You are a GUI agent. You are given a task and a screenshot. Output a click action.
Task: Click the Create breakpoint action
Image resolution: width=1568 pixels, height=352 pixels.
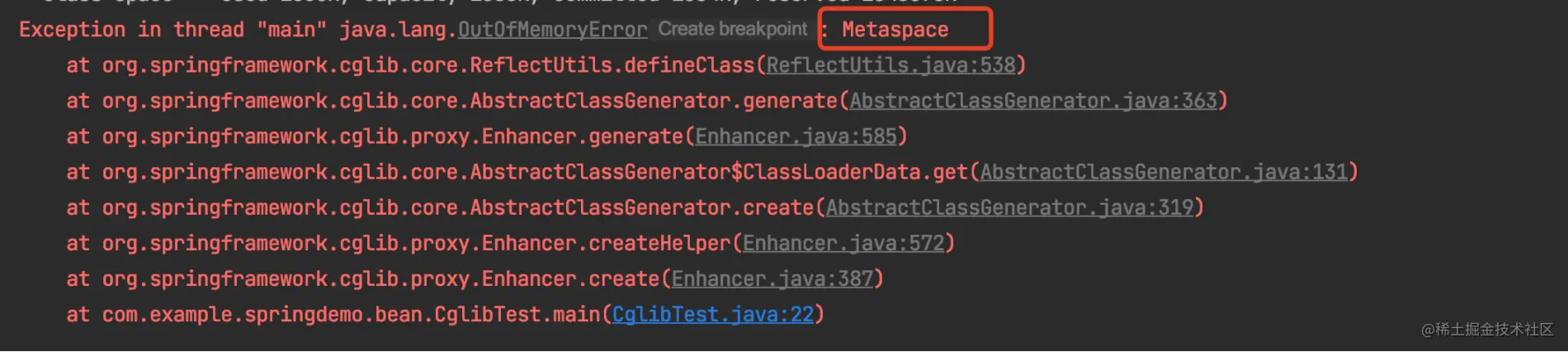[732, 29]
